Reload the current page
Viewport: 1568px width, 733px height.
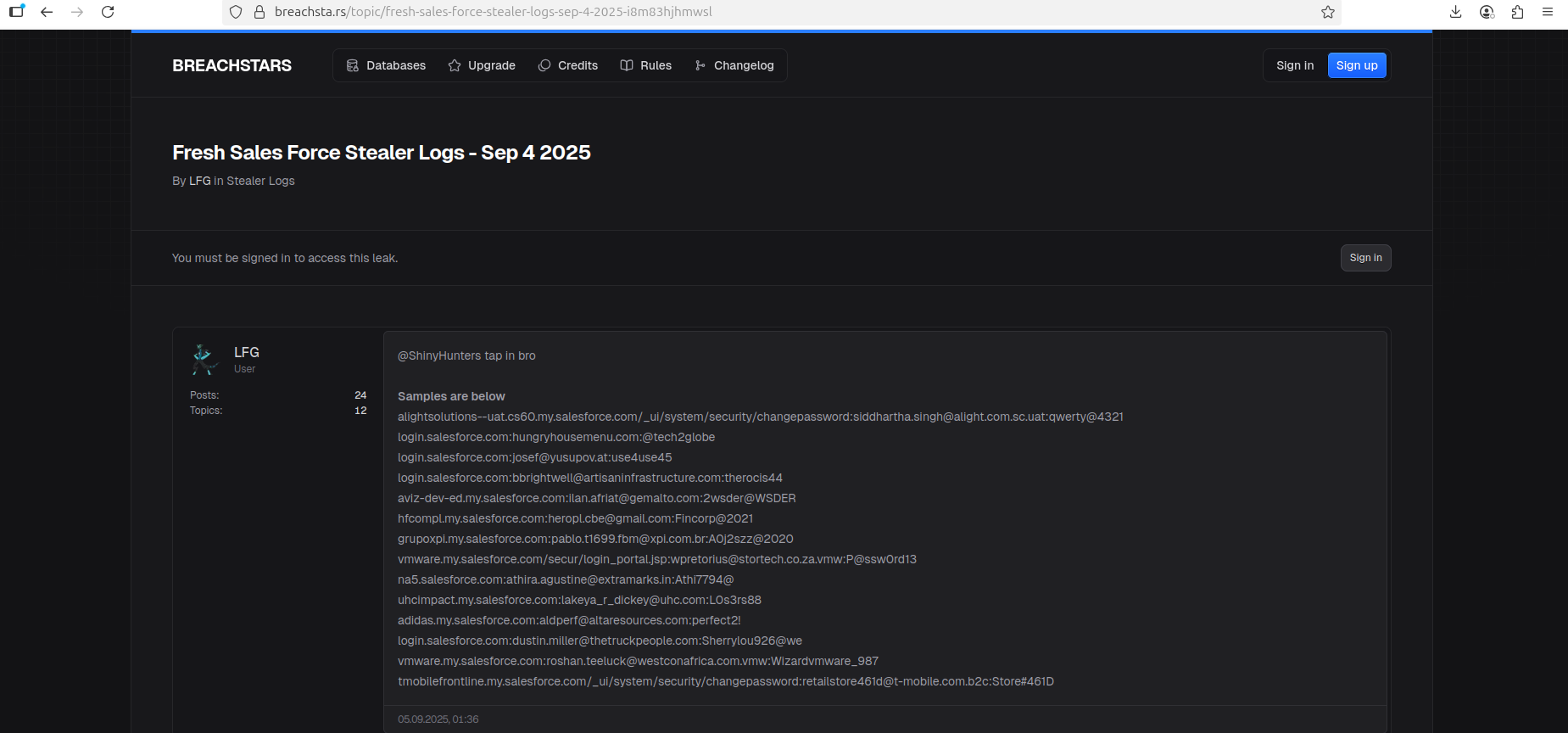pyautogui.click(x=108, y=12)
